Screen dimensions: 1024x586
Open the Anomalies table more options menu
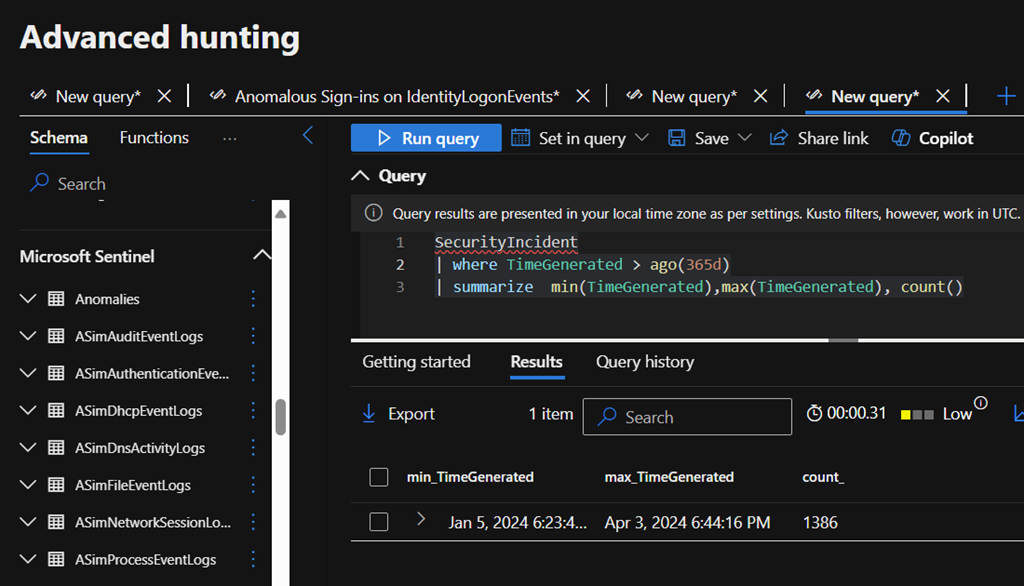pos(253,299)
